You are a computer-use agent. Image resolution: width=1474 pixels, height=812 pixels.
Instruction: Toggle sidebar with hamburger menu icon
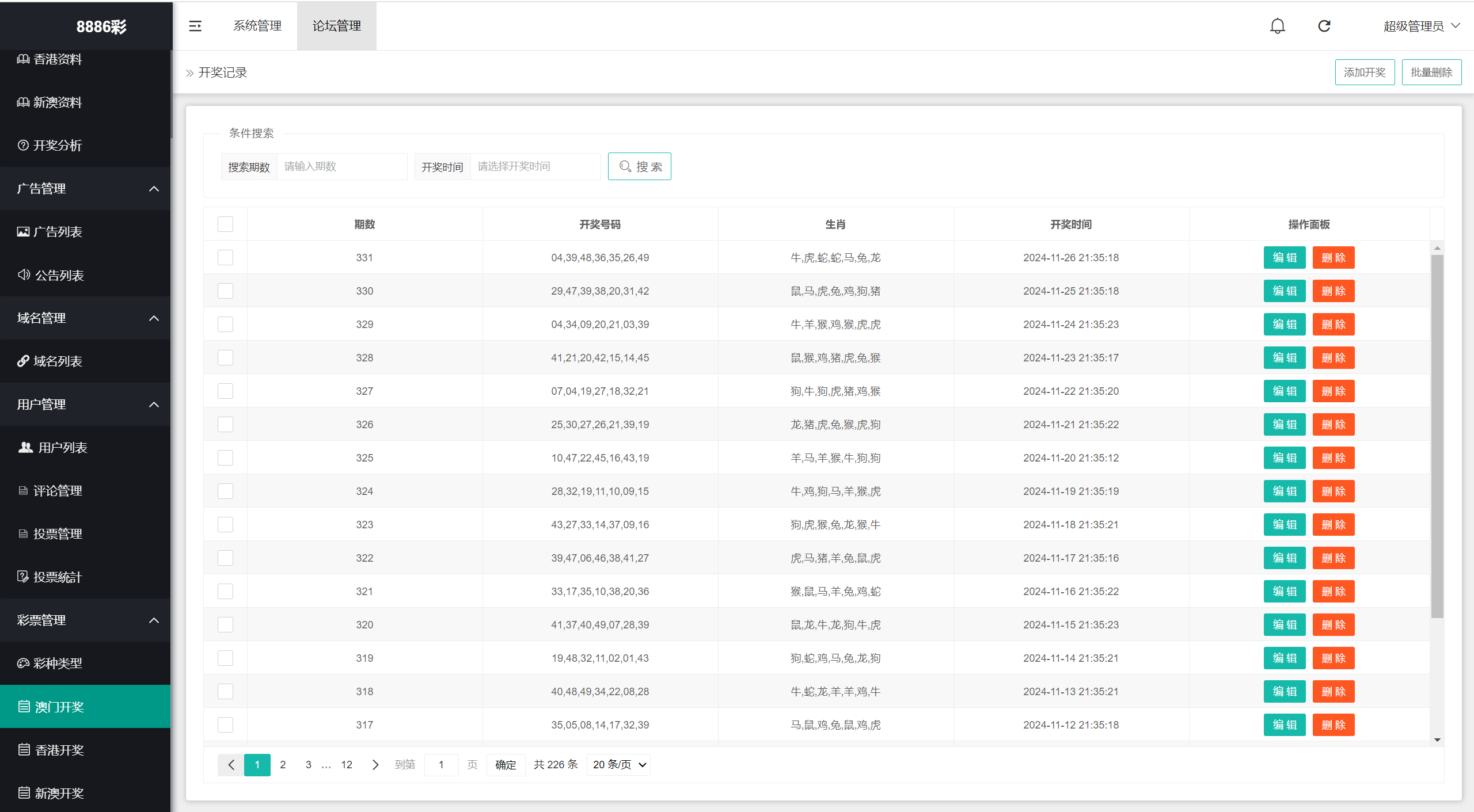click(195, 26)
